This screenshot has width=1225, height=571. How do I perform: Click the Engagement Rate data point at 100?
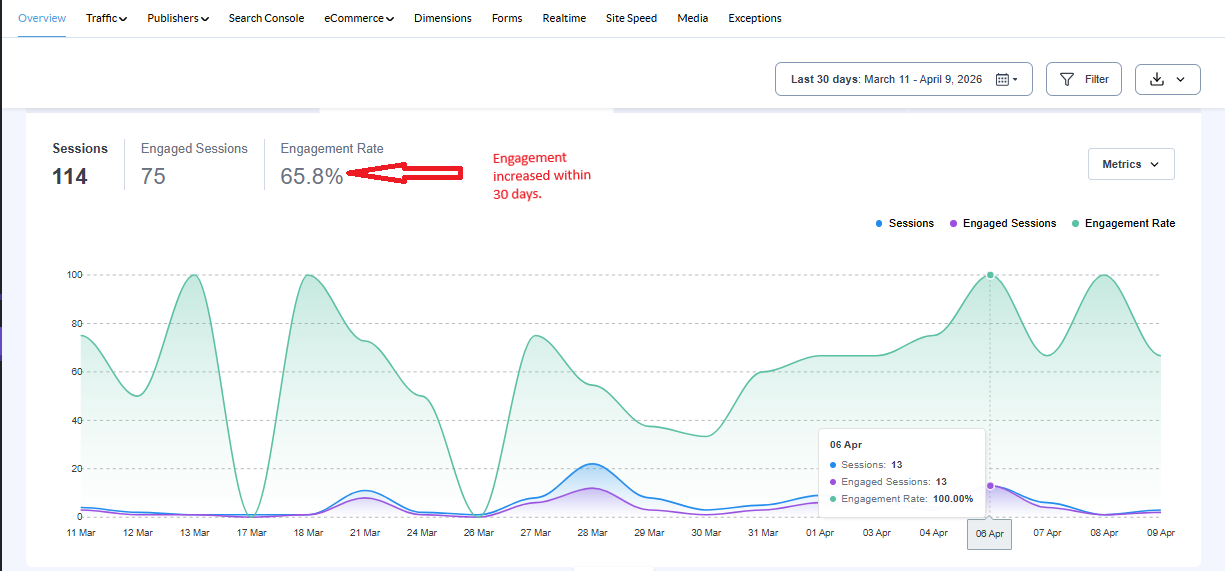(x=990, y=274)
